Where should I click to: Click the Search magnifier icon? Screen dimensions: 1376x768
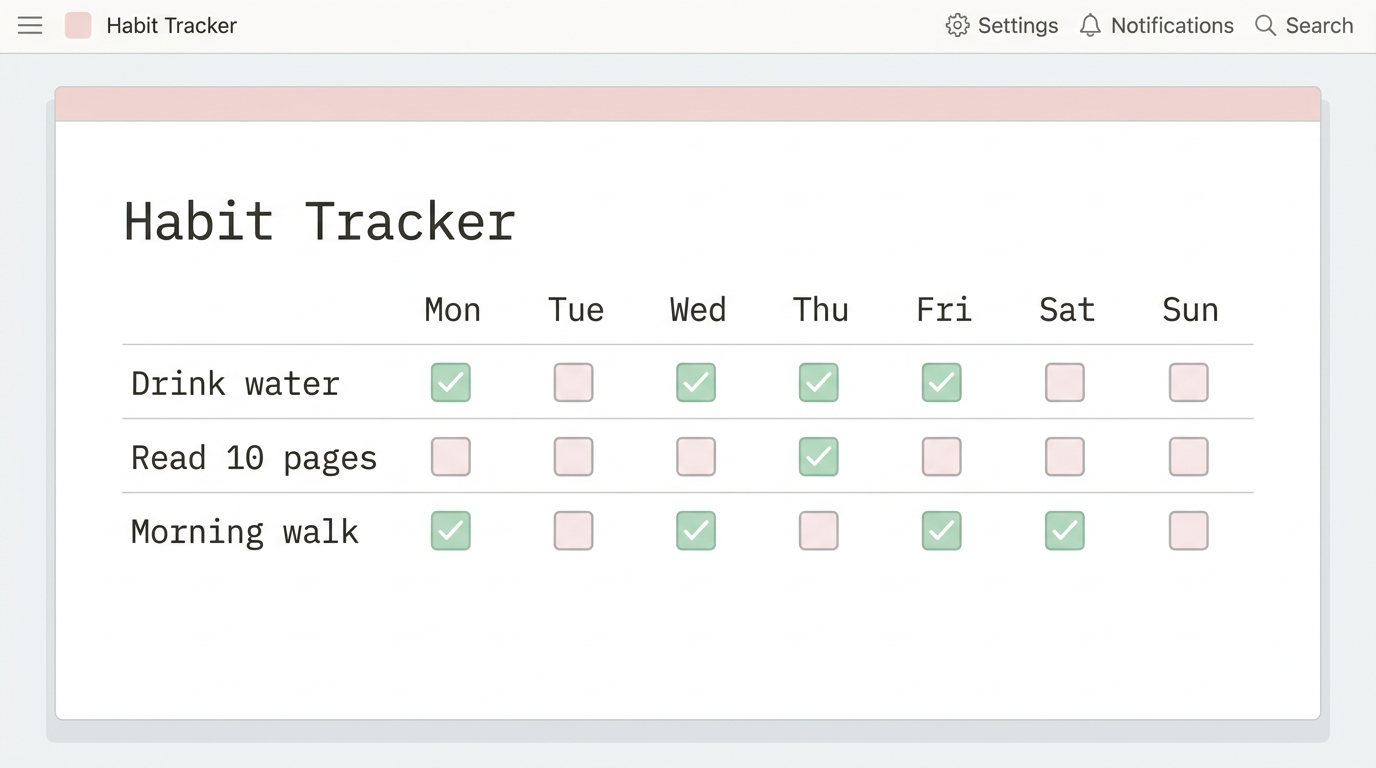point(1265,26)
